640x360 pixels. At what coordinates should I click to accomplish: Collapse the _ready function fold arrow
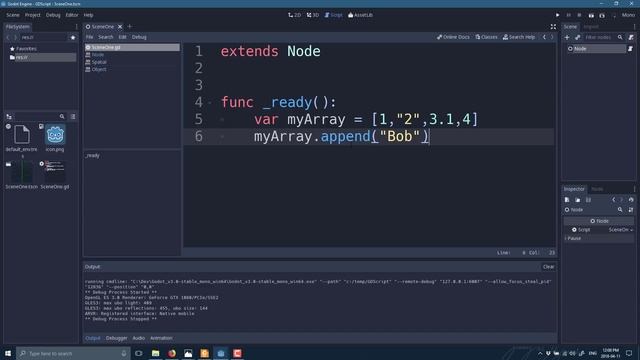210,103
